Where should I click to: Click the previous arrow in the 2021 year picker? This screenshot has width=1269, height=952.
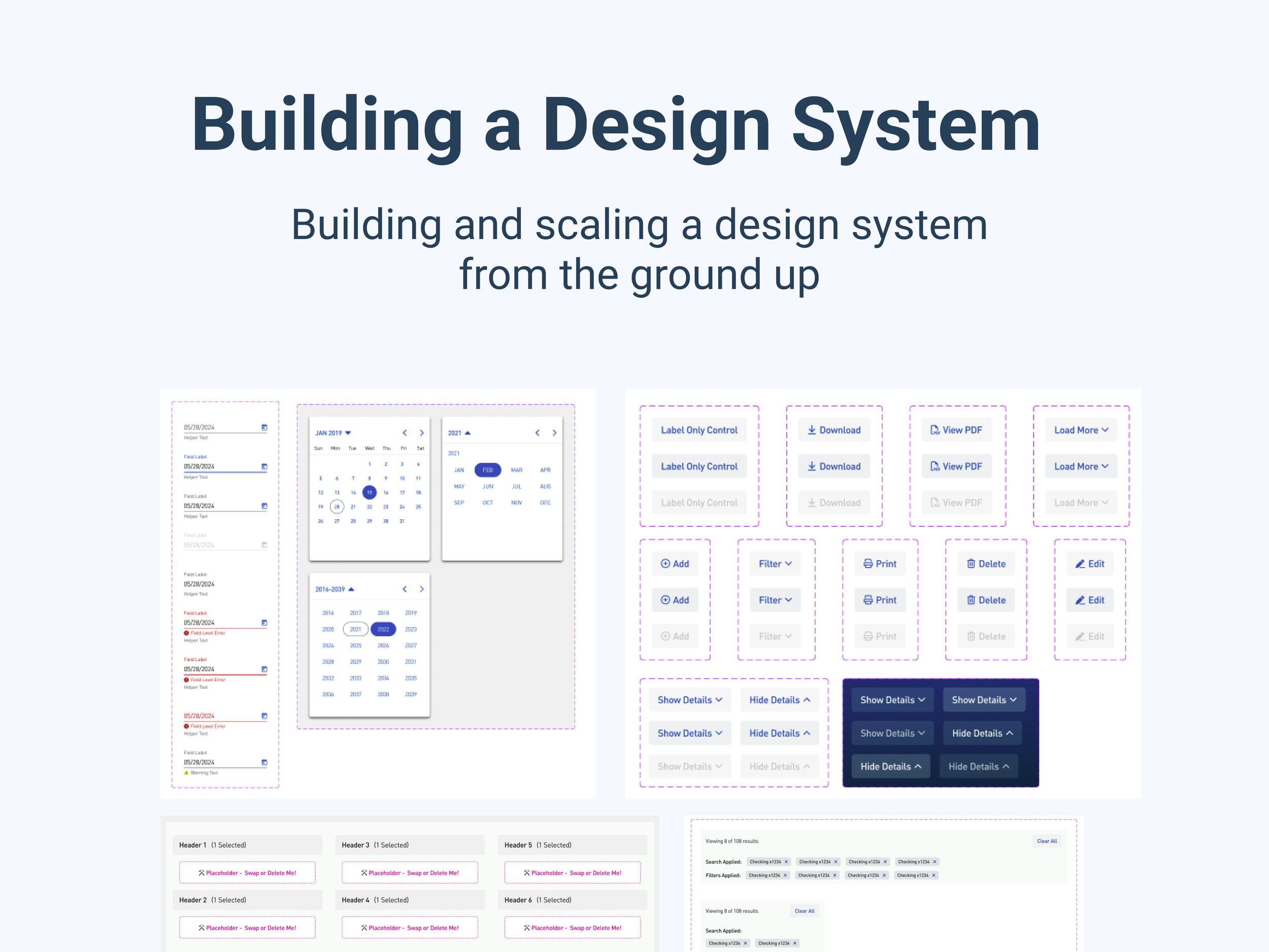click(538, 433)
